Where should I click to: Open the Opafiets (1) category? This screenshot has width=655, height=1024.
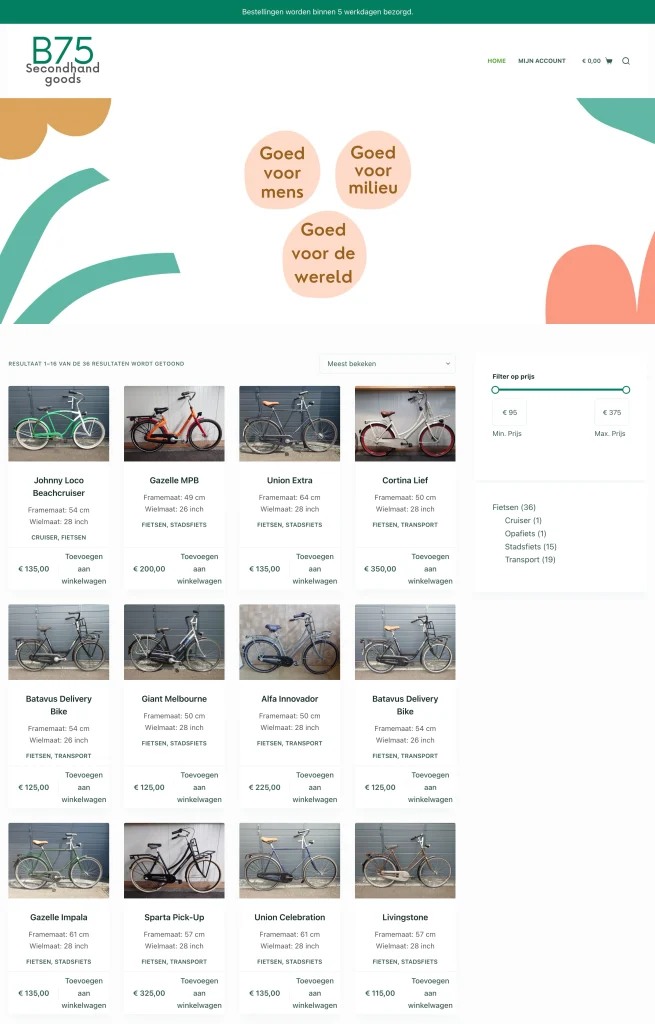[x=525, y=534]
